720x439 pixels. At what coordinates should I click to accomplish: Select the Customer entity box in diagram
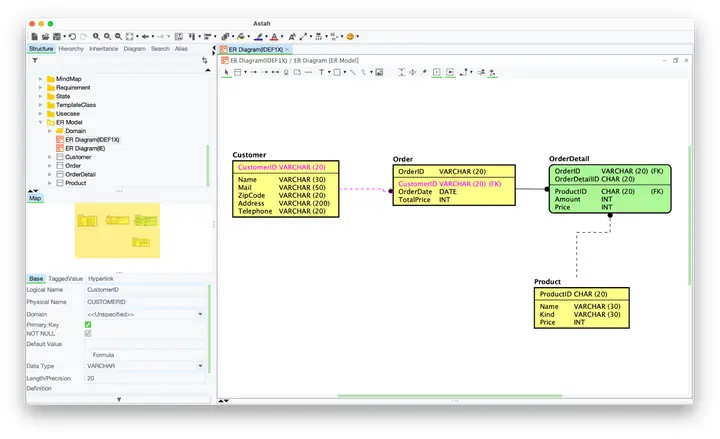tap(286, 189)
